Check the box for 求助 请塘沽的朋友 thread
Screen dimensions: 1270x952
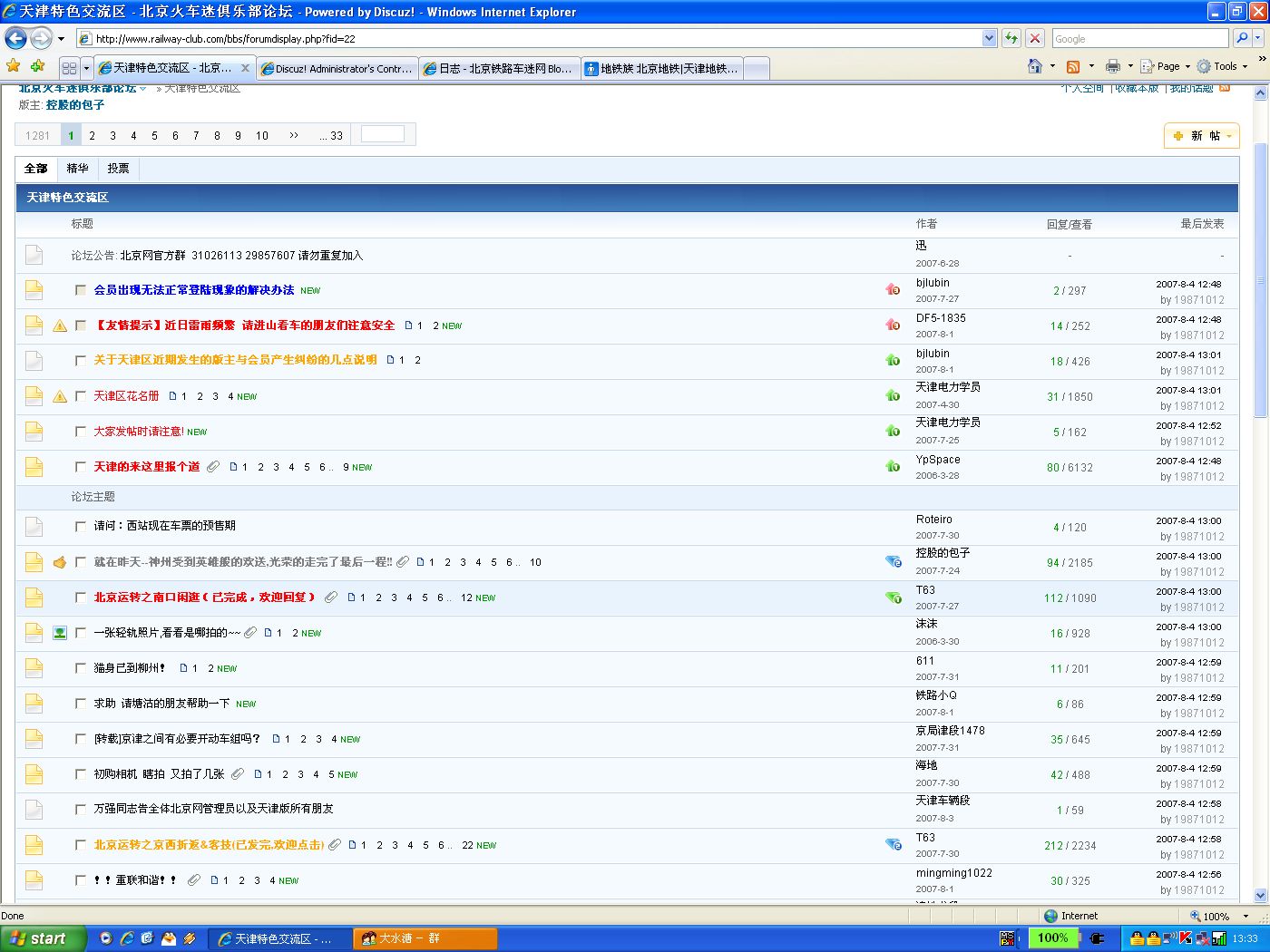[x=81, y=704]
